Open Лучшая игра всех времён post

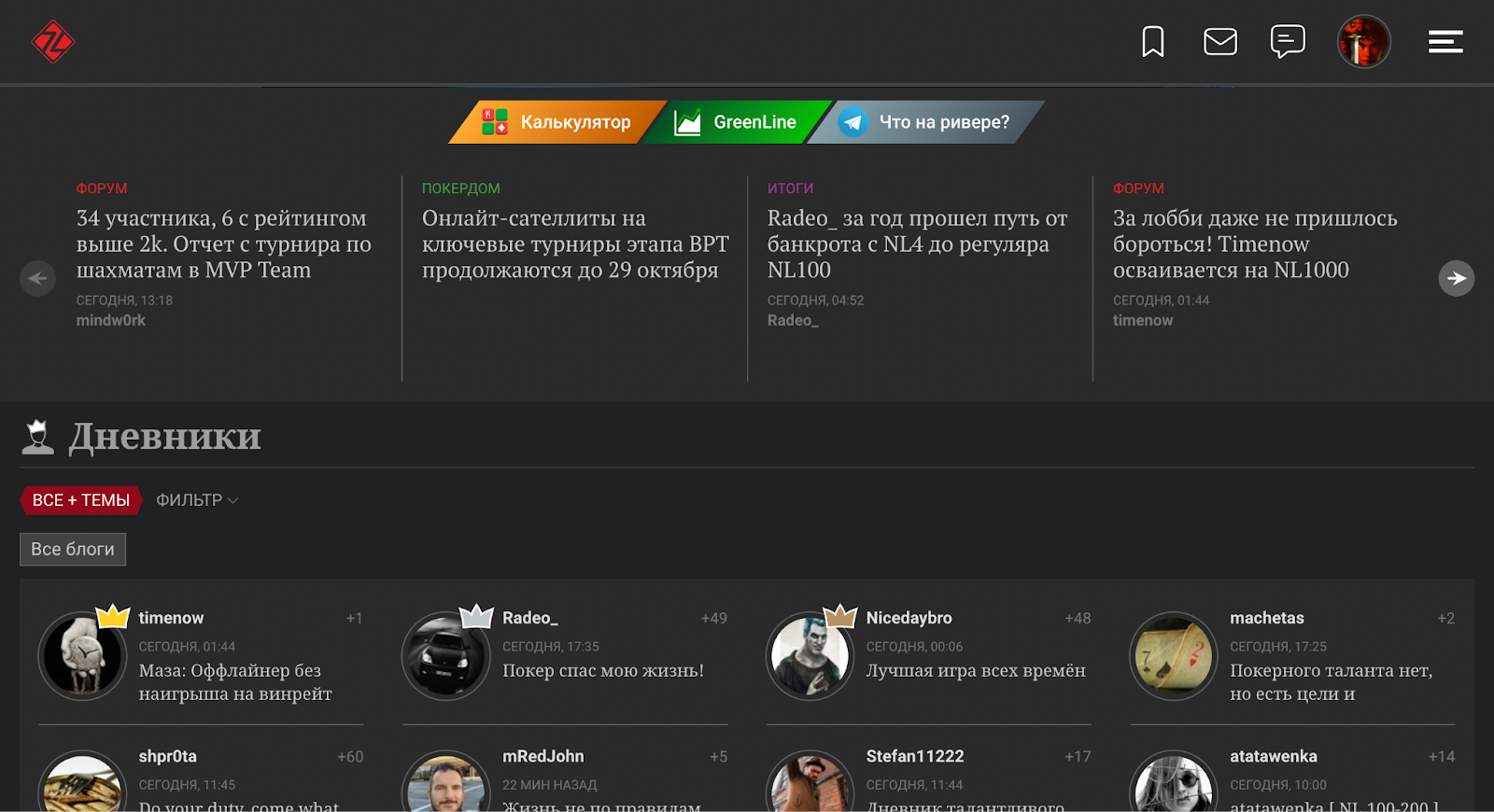pyautogui.click(x=976, y=670)
